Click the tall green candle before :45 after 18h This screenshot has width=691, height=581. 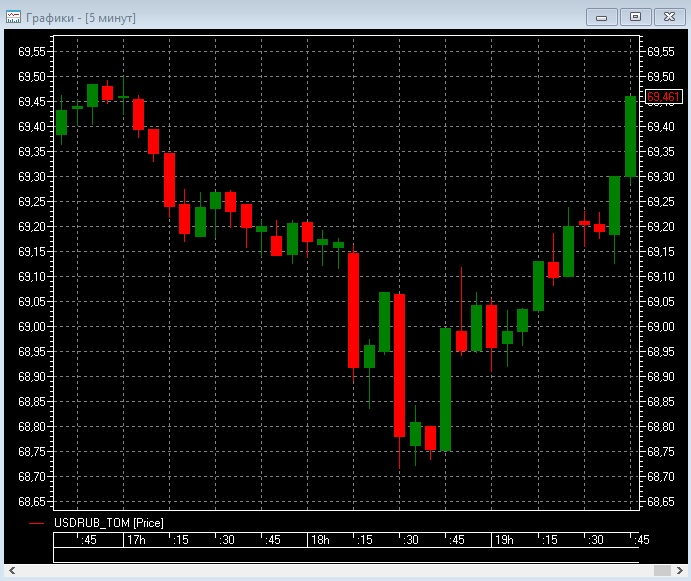coord(446,390)
